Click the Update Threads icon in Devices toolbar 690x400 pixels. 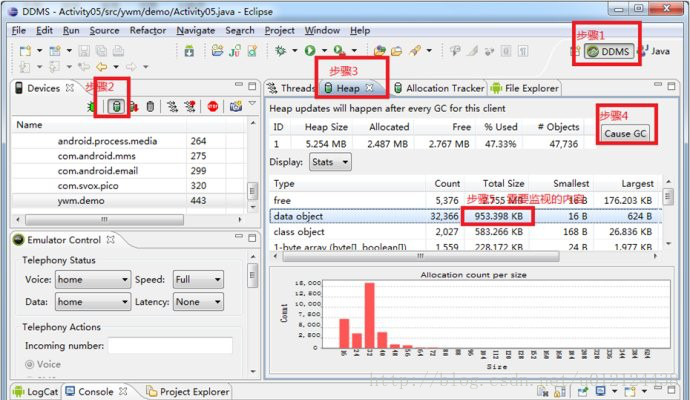(x=172, y=106)
